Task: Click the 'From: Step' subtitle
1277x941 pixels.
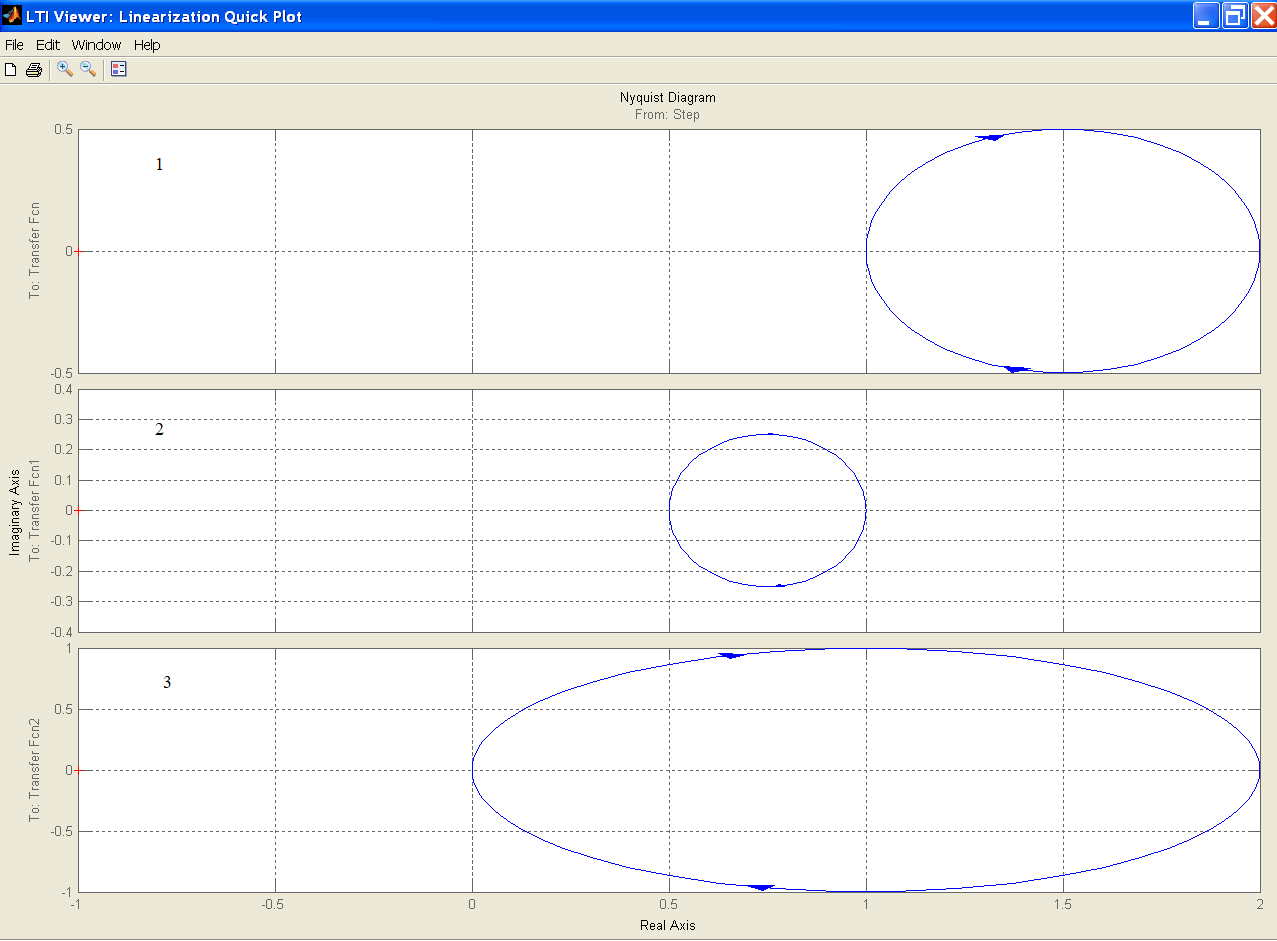Action: click(667, 115)
